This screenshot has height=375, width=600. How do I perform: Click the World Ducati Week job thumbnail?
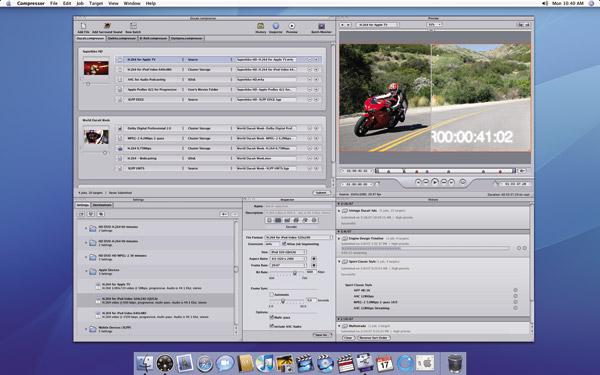pos(96,137)
